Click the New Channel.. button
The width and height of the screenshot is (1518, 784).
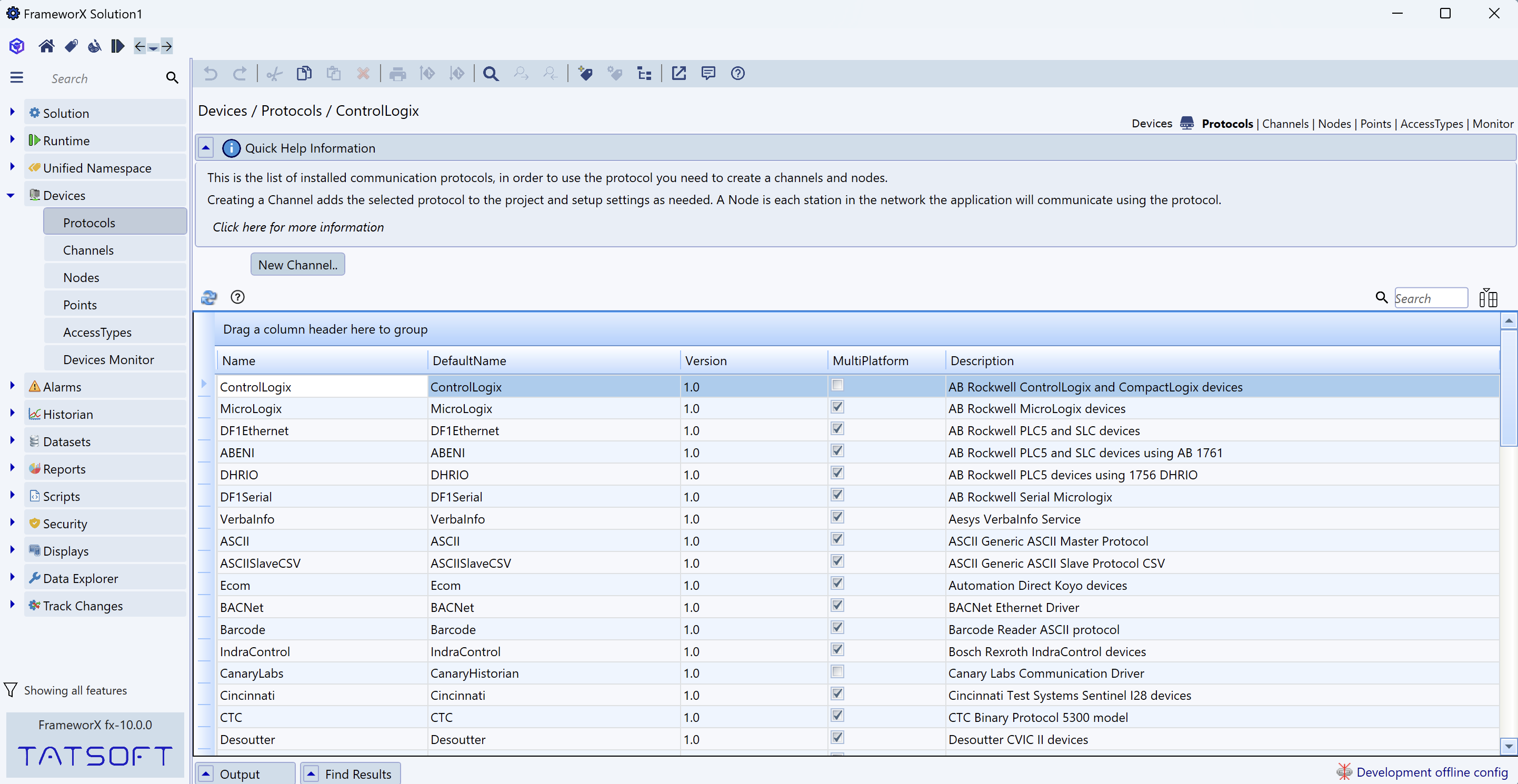click(297, 265)
